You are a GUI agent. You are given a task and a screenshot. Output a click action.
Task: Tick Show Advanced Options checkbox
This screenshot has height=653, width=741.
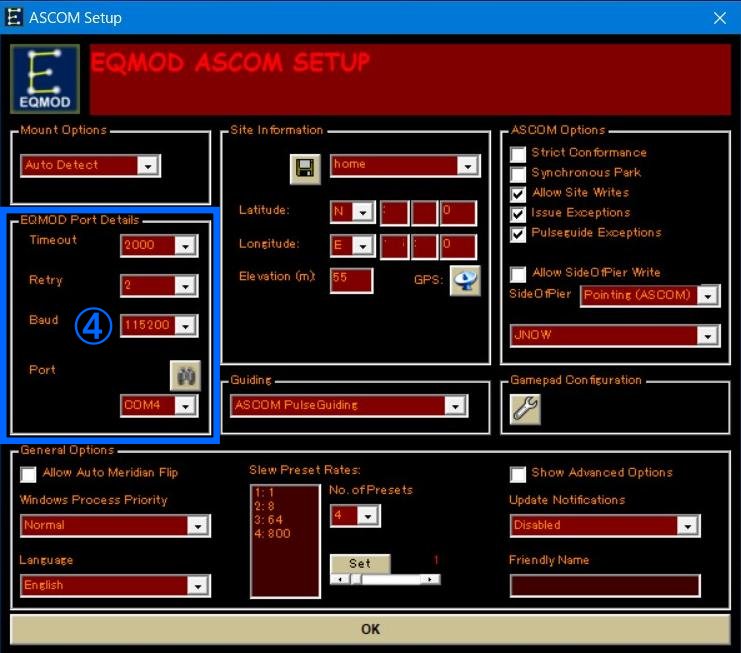click(x=518, y=474)
